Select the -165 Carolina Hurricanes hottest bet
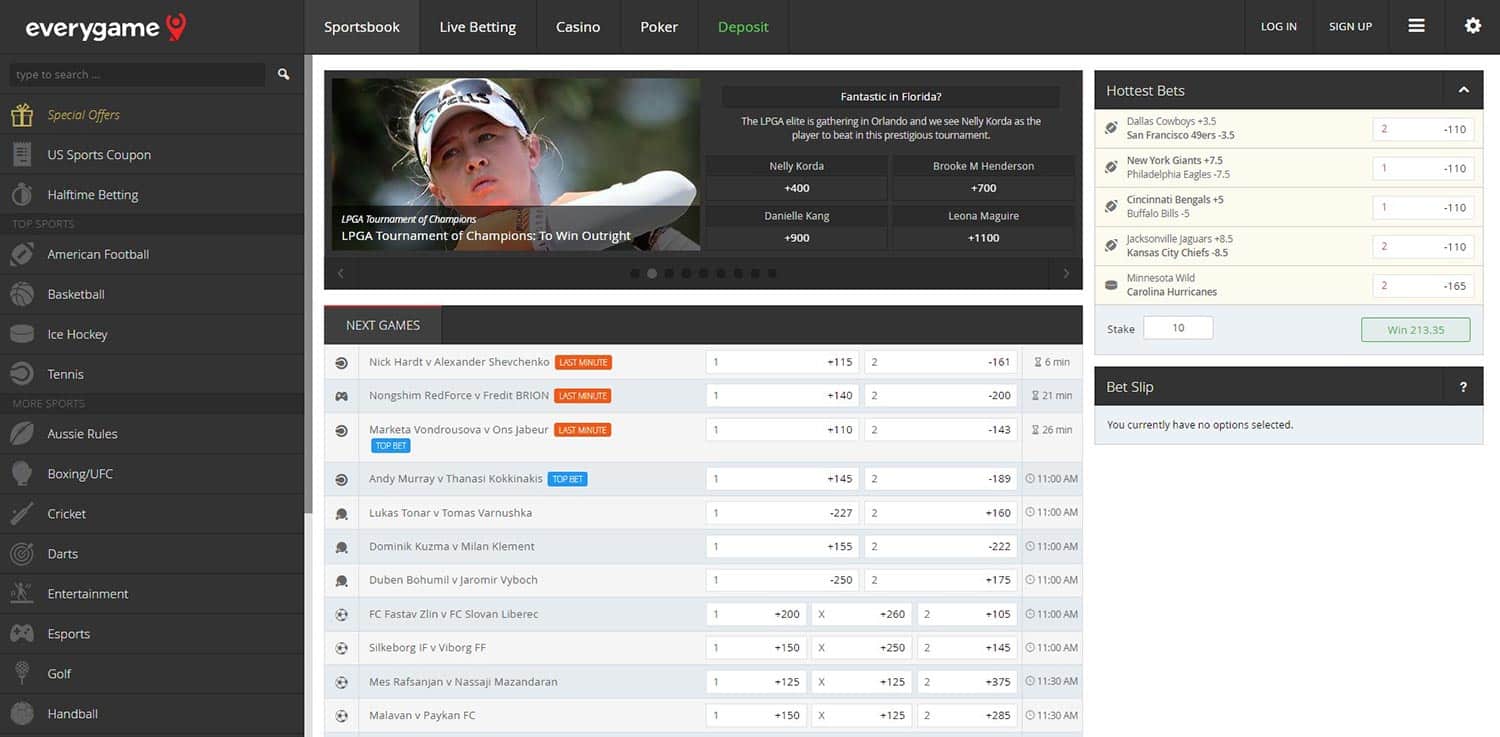Screen dimensions: 1500x737 (x=1423, y=286)
